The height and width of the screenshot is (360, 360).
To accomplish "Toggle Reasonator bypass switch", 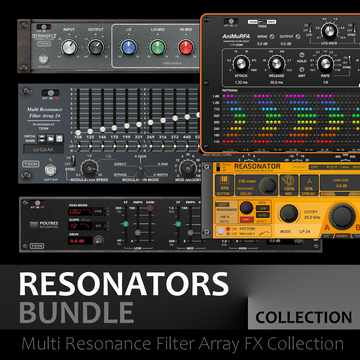I will [219, 167].
